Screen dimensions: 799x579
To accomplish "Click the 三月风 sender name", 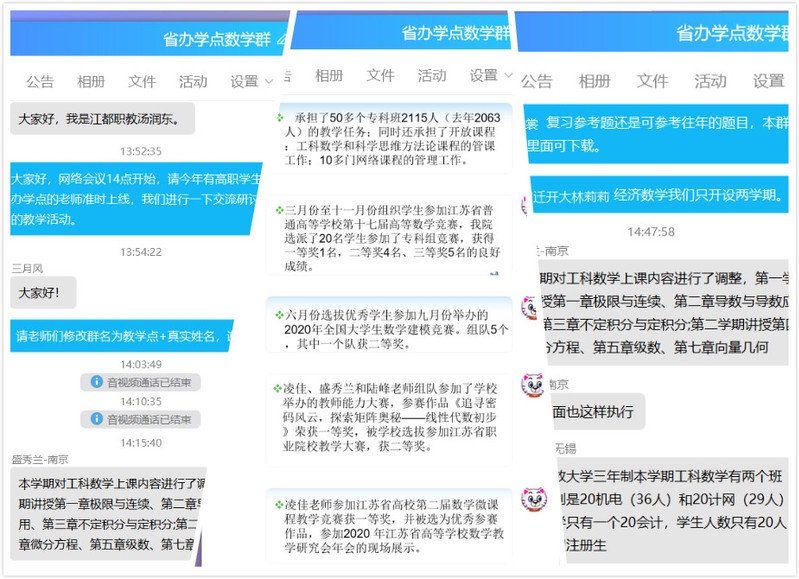I will pos(28,268).
